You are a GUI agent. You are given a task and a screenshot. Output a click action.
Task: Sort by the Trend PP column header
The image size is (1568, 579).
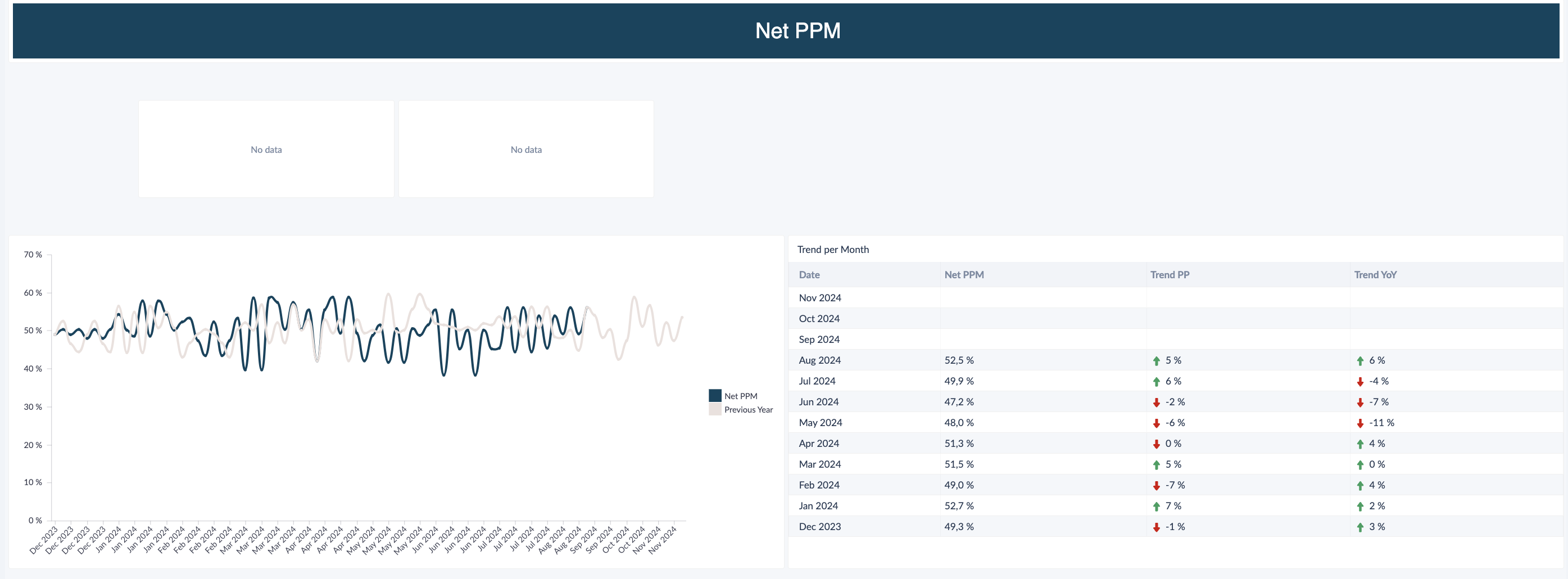[x=1170, y=274]
